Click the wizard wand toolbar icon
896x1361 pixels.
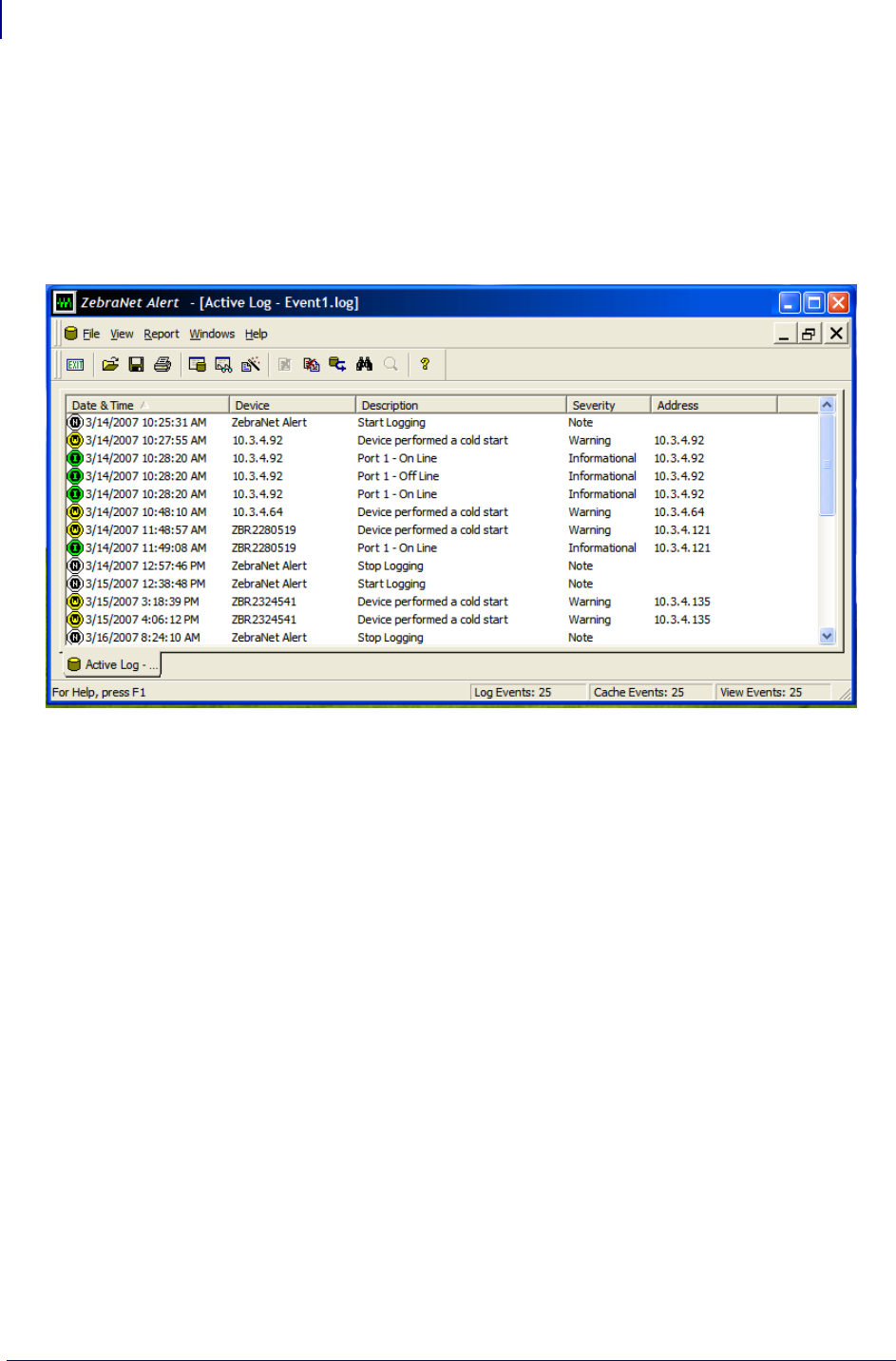(x=250, y=364)
